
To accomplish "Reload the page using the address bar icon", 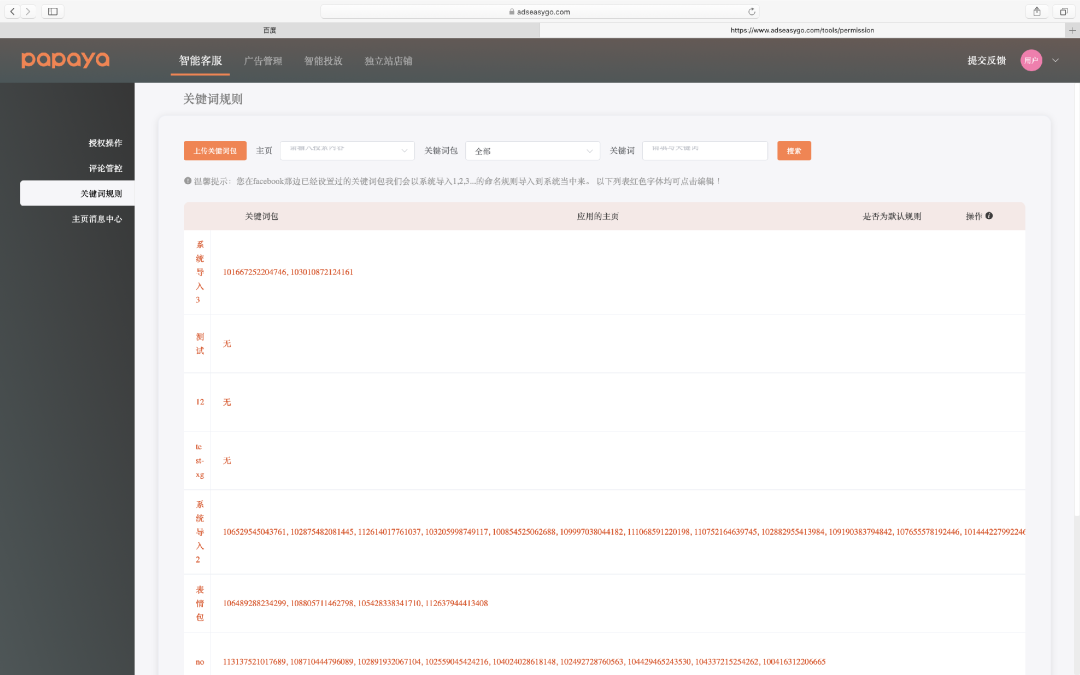I will [x=751, y=12].
